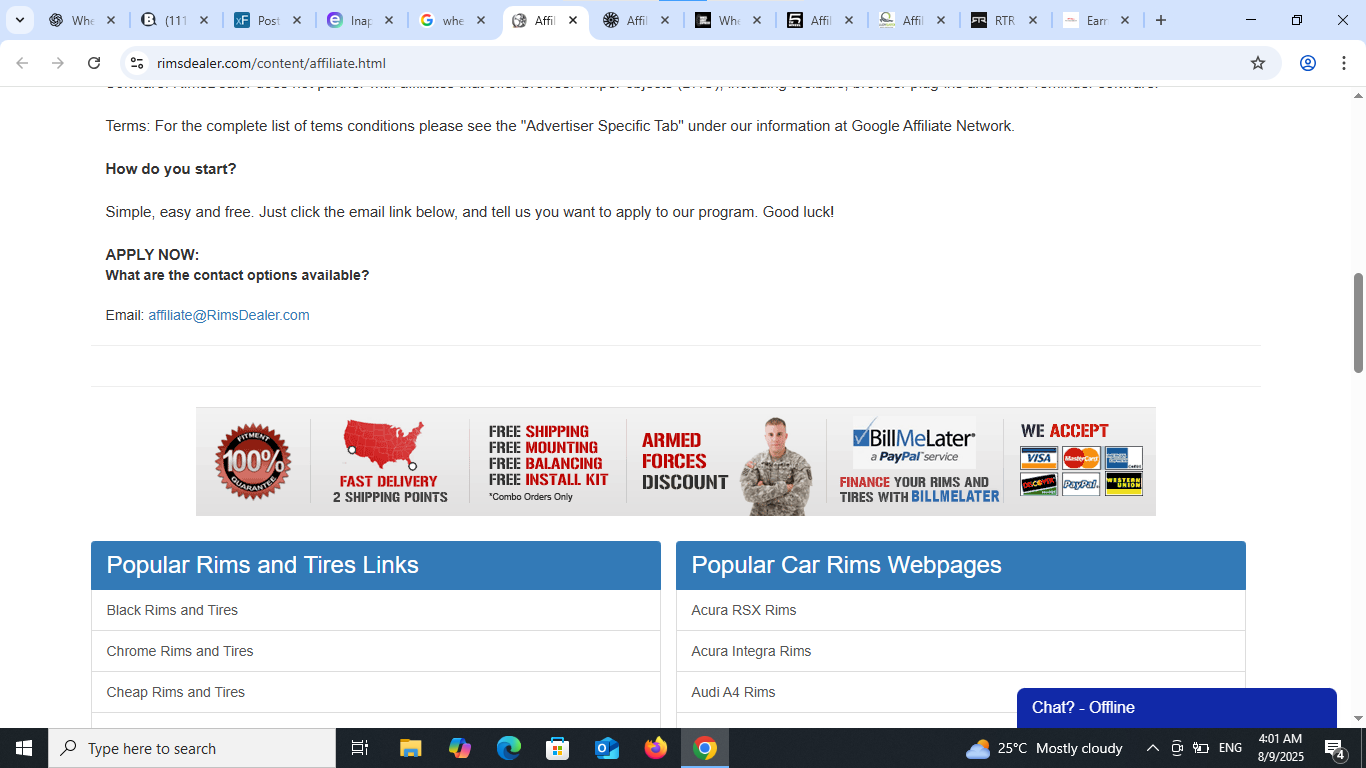The height and width of the screenshot is (768, 1366).
Task: Click the 100% Fitment Guarantee badge
Action: (253, 461)
